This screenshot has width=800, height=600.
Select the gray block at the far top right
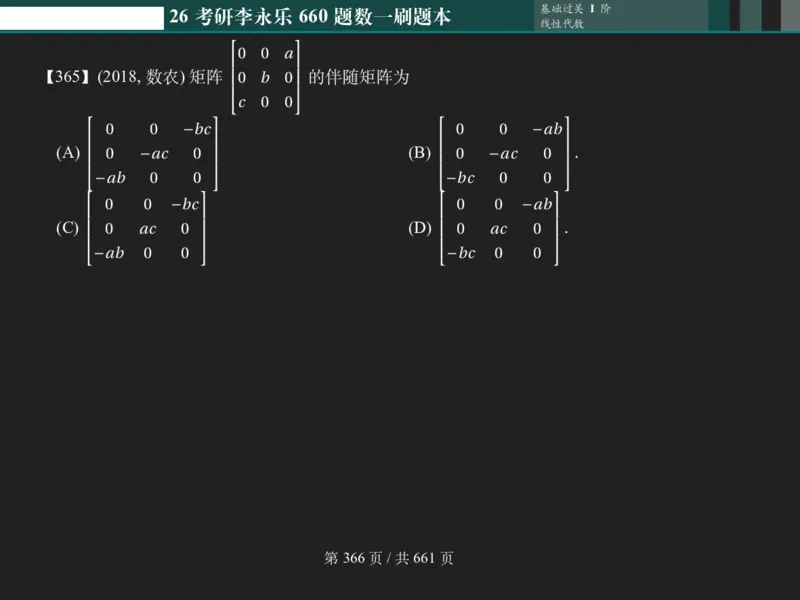(x=792, y=14)
